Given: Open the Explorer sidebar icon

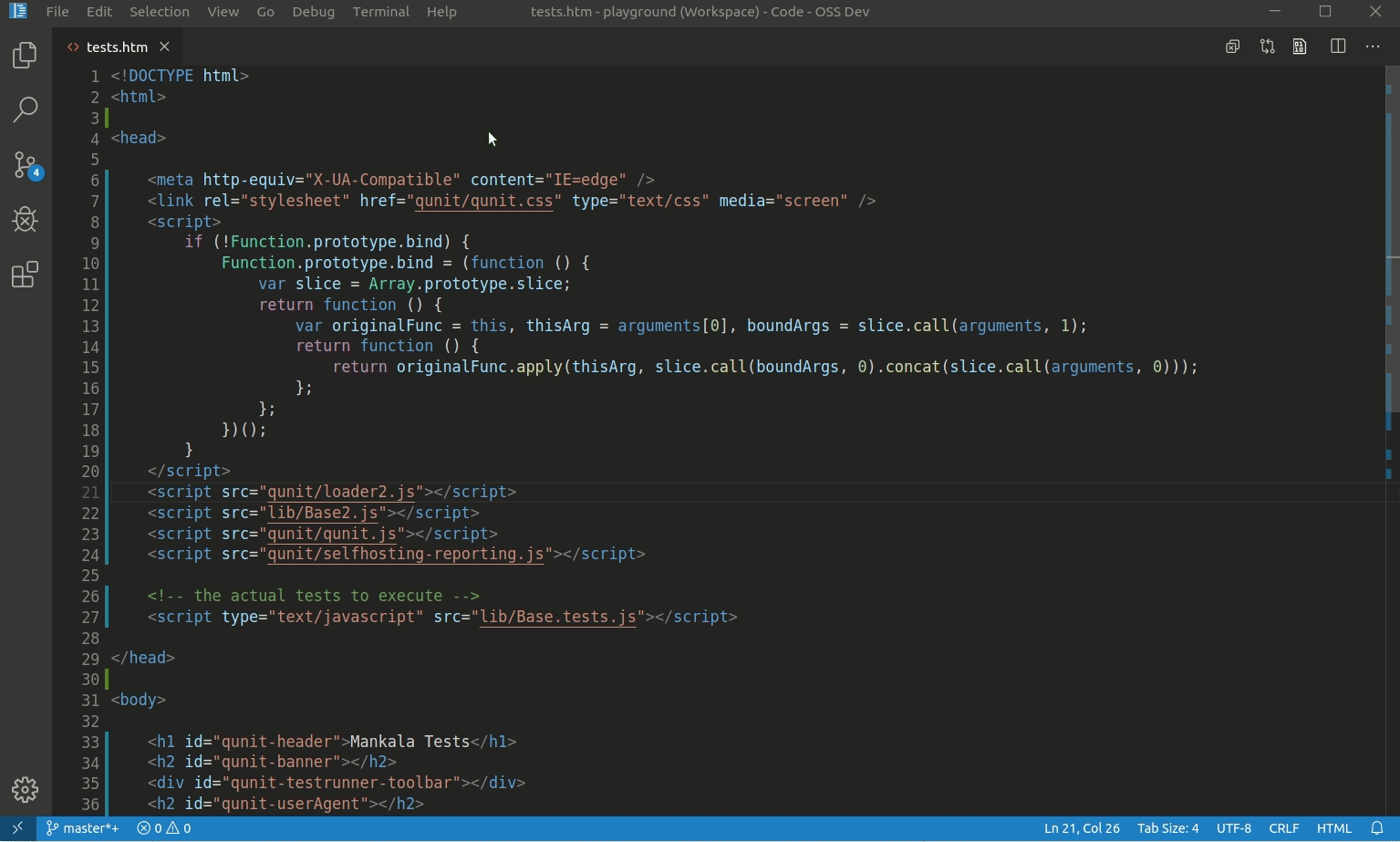Looking at the screenshot, I should tap(24, 55).
